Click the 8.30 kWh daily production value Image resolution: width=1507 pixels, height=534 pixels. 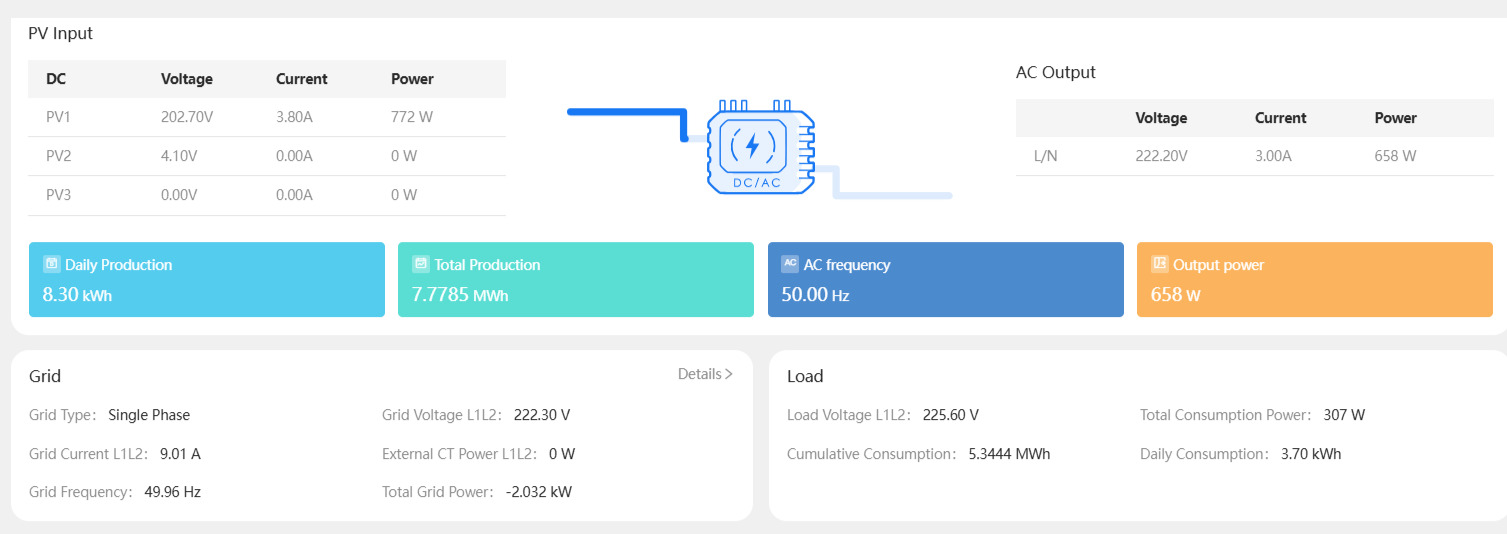click(x=77, y=295)
